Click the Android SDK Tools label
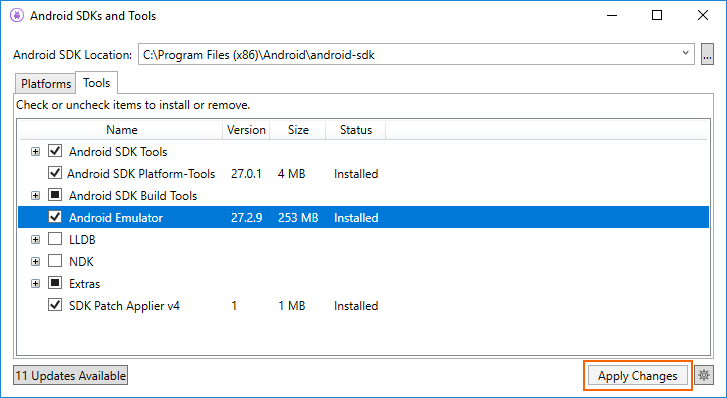This screenshot has width=727, height=398. pos(118,152)
